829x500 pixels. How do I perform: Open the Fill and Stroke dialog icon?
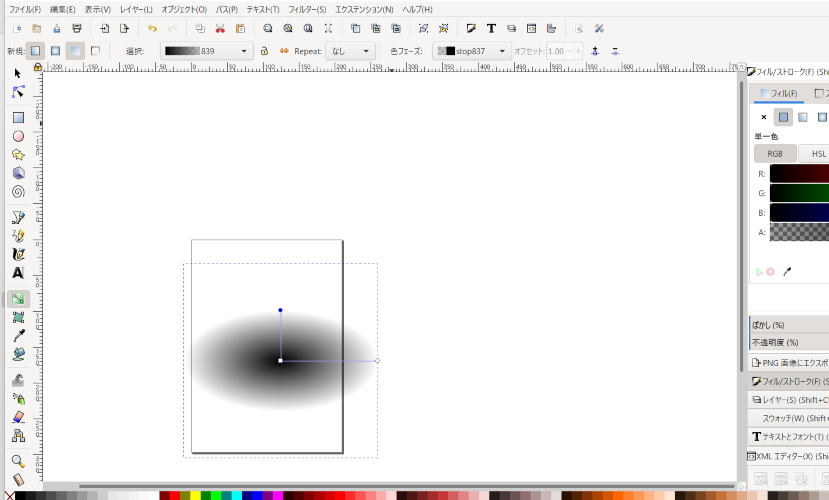[x=471, y=29]
